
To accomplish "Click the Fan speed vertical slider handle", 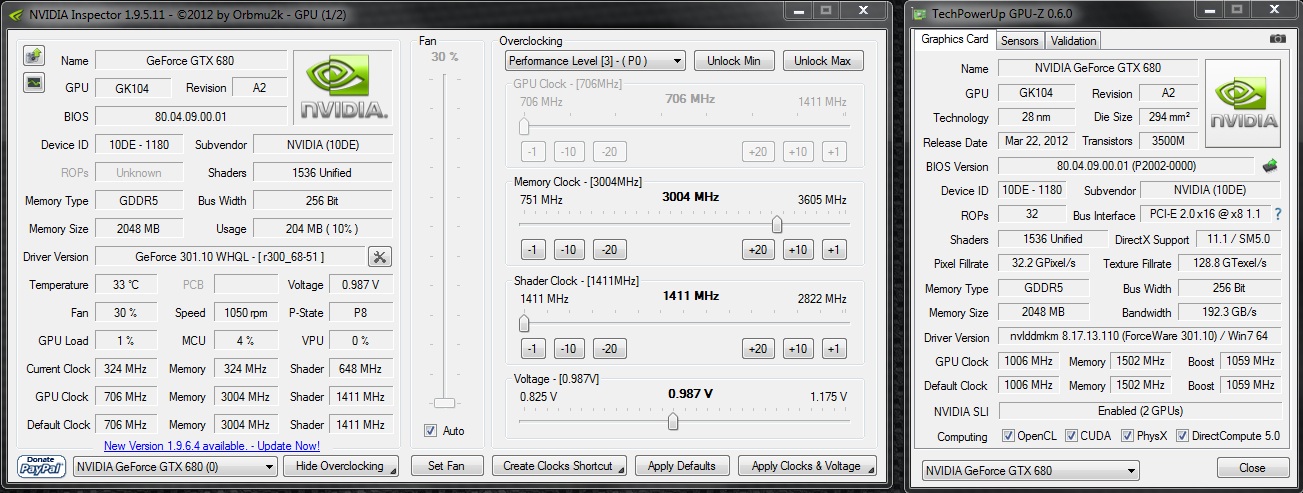I will tap(445, 403).
